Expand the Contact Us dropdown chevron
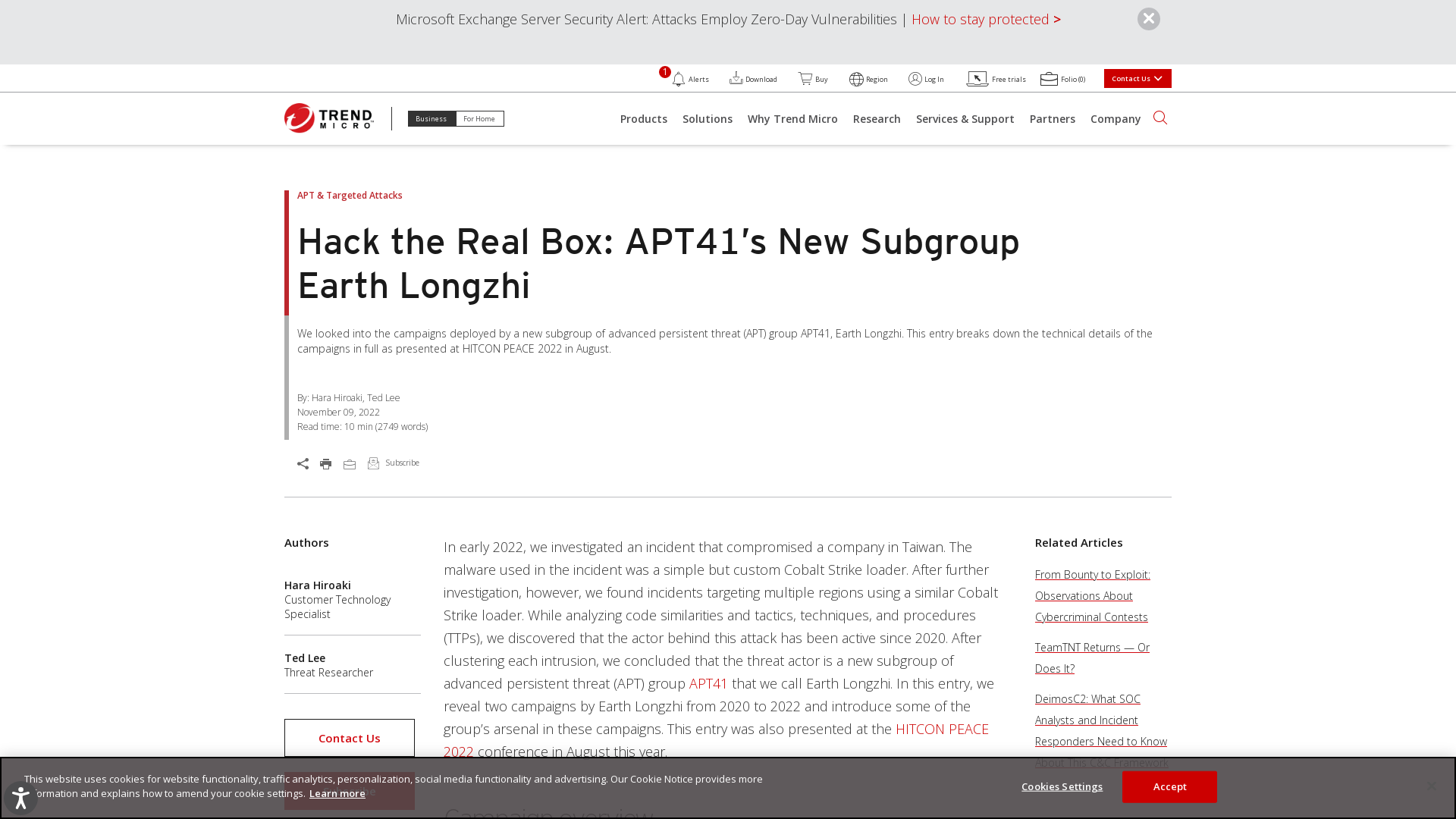 tap(1158, 78)
